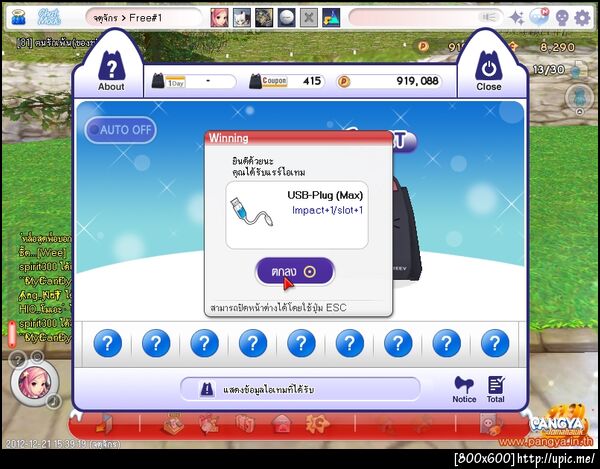This screenshot has height=469, width=600.
Task: Click the first question mark slot
Action: pyautogui.click(x=108, y=343)
